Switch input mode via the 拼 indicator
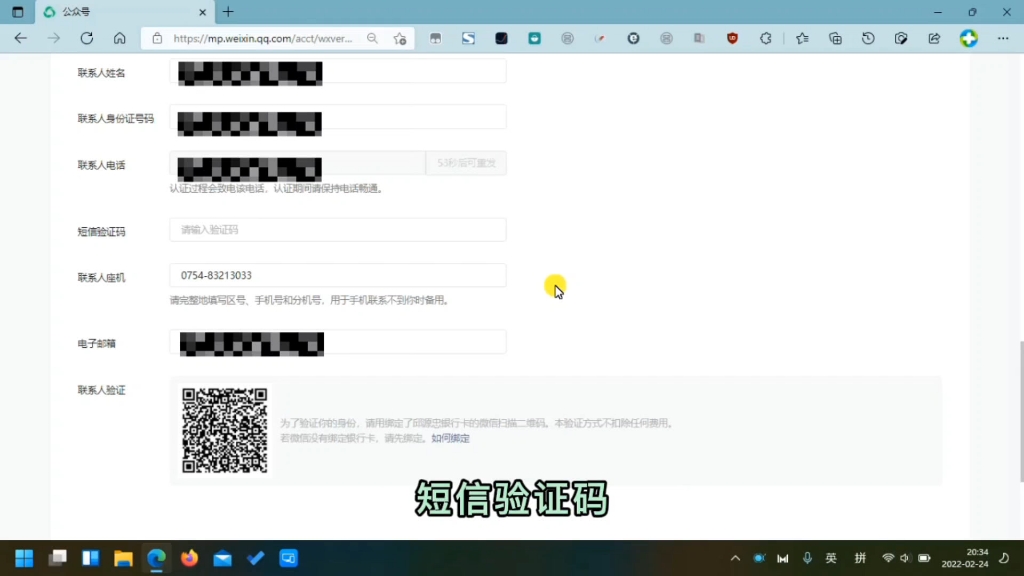Screen dimensions: 1024x576 (859, 558)
